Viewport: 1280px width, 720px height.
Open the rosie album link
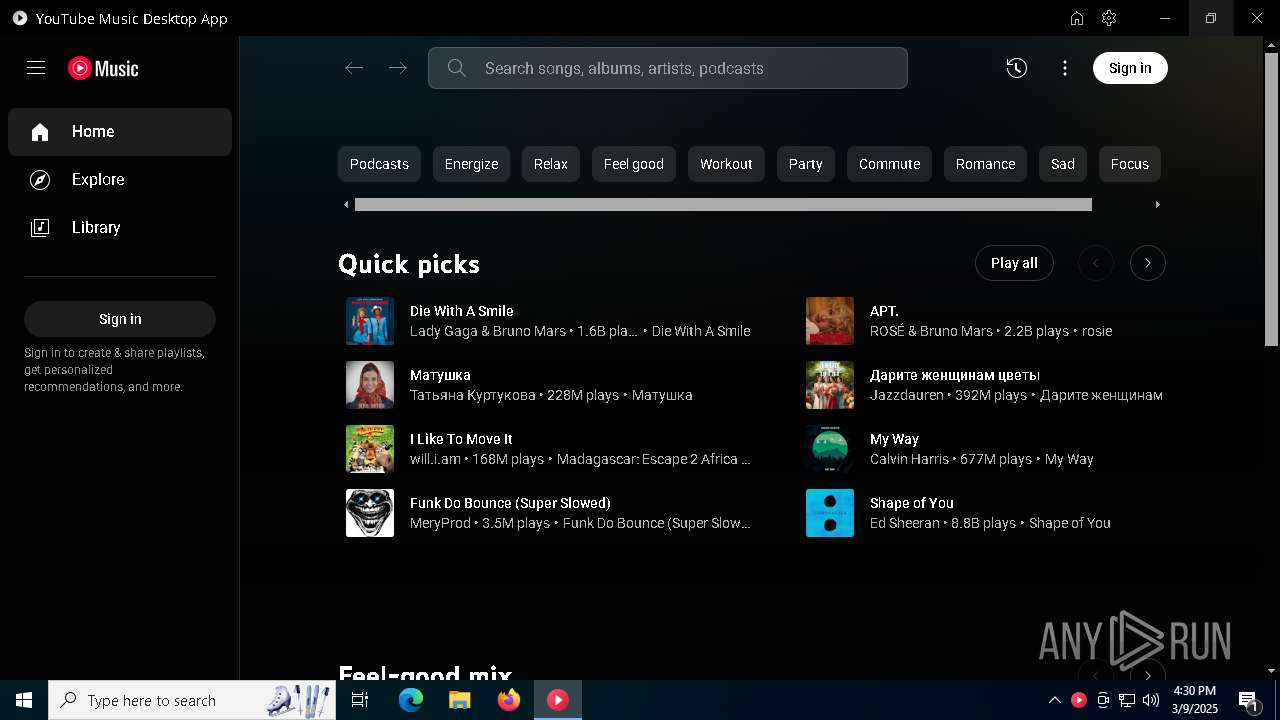1097,331
